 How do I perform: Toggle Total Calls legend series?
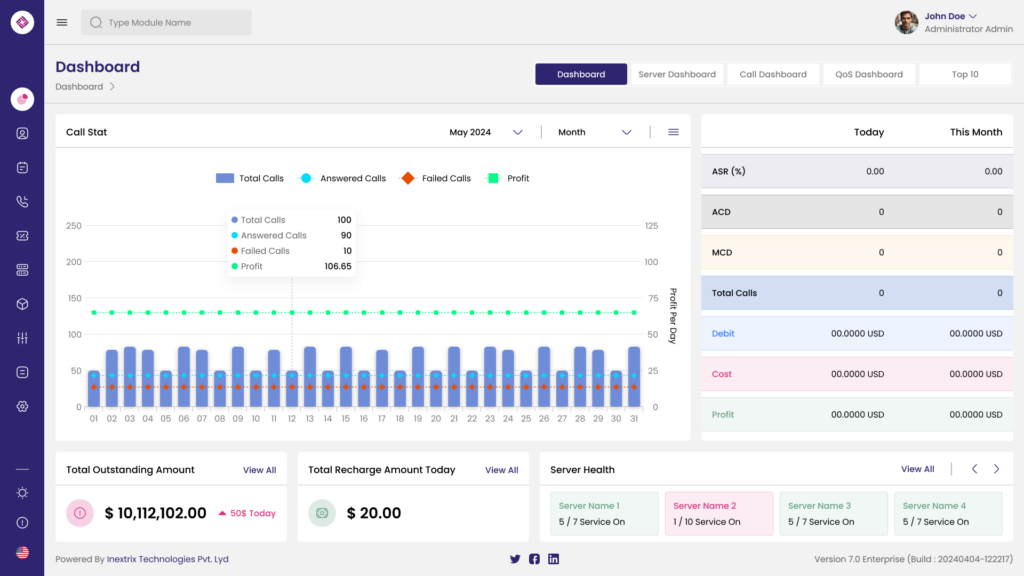[249, 178]
